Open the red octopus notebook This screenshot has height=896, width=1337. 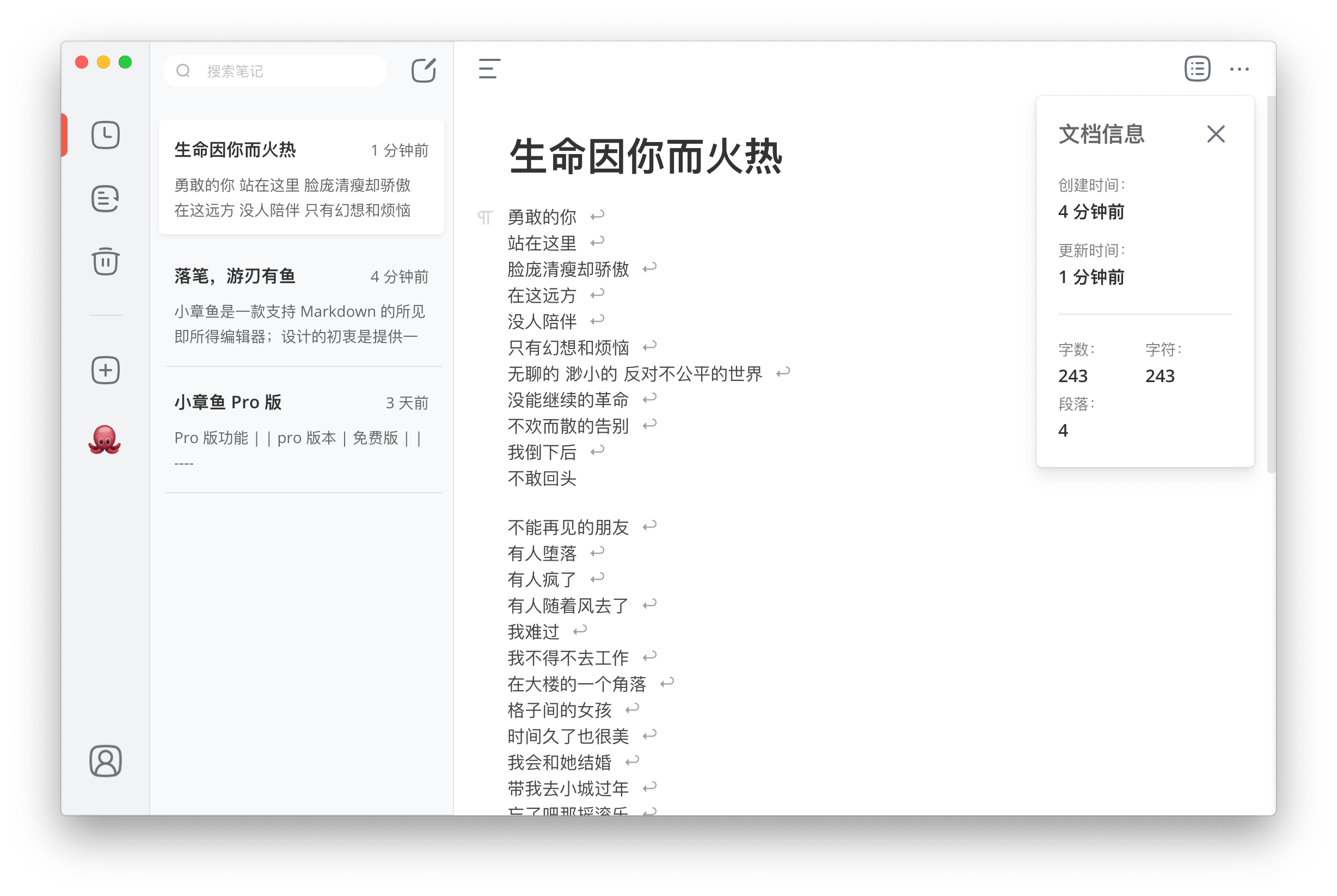(105, 440)
